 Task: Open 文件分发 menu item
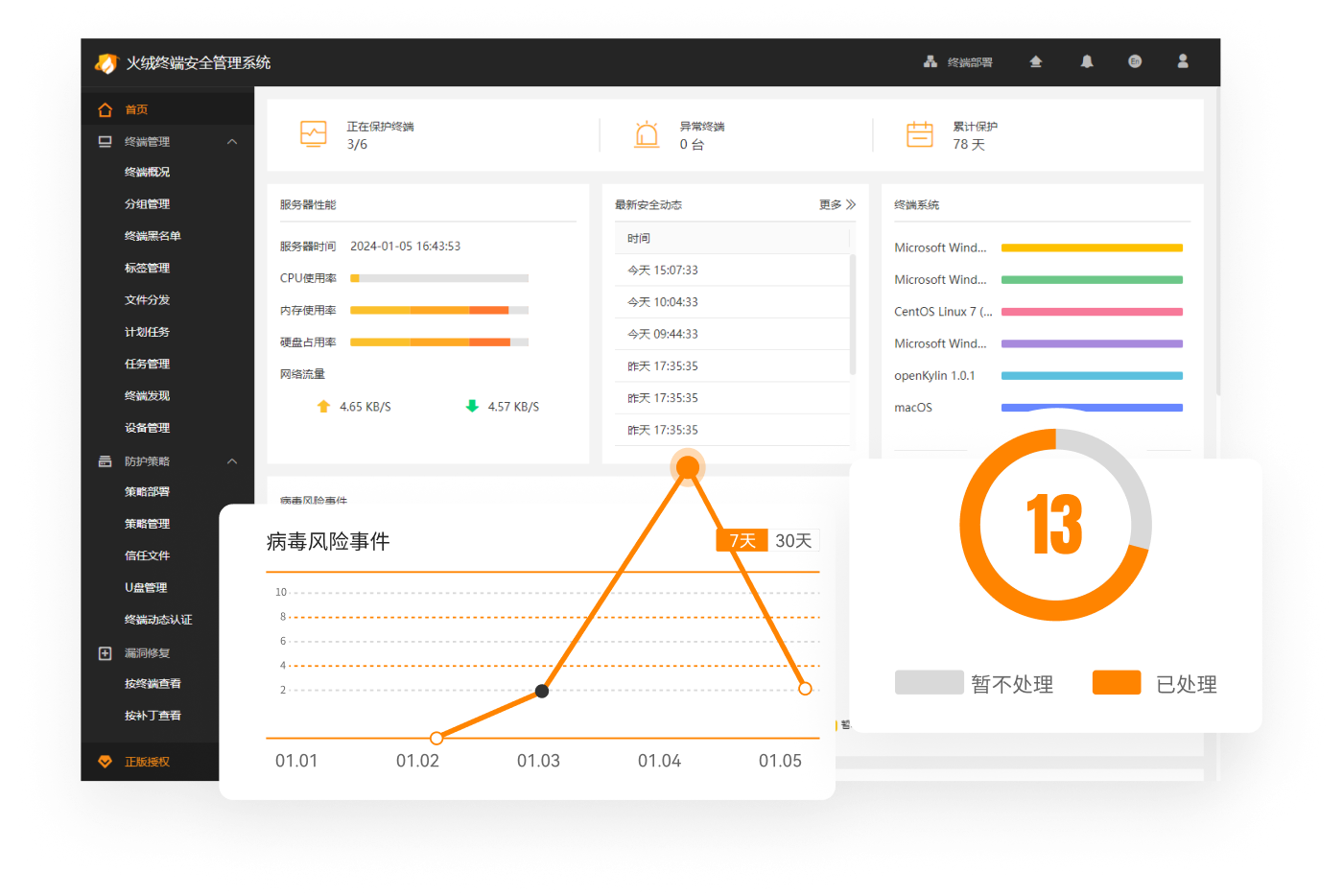pyautogui.click(x=147, y=300)
